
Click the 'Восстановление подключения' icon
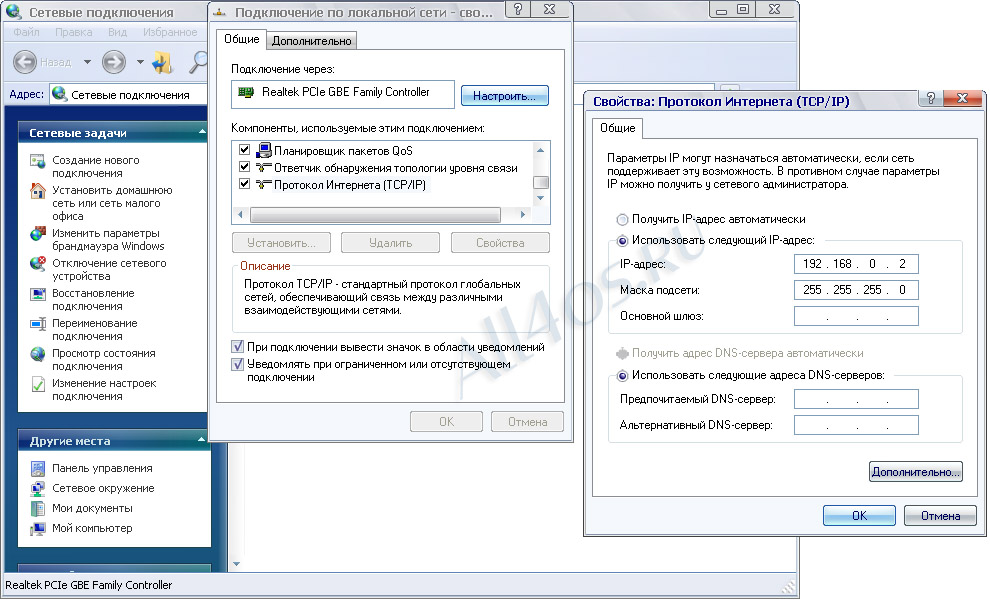[x=38, y=294]
